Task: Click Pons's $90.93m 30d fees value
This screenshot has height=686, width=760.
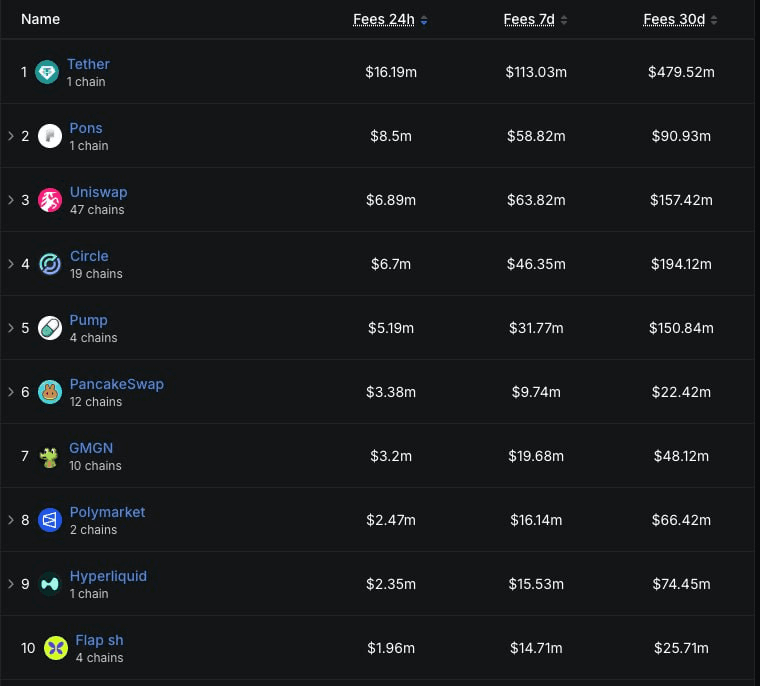Action: coord(681,136)
